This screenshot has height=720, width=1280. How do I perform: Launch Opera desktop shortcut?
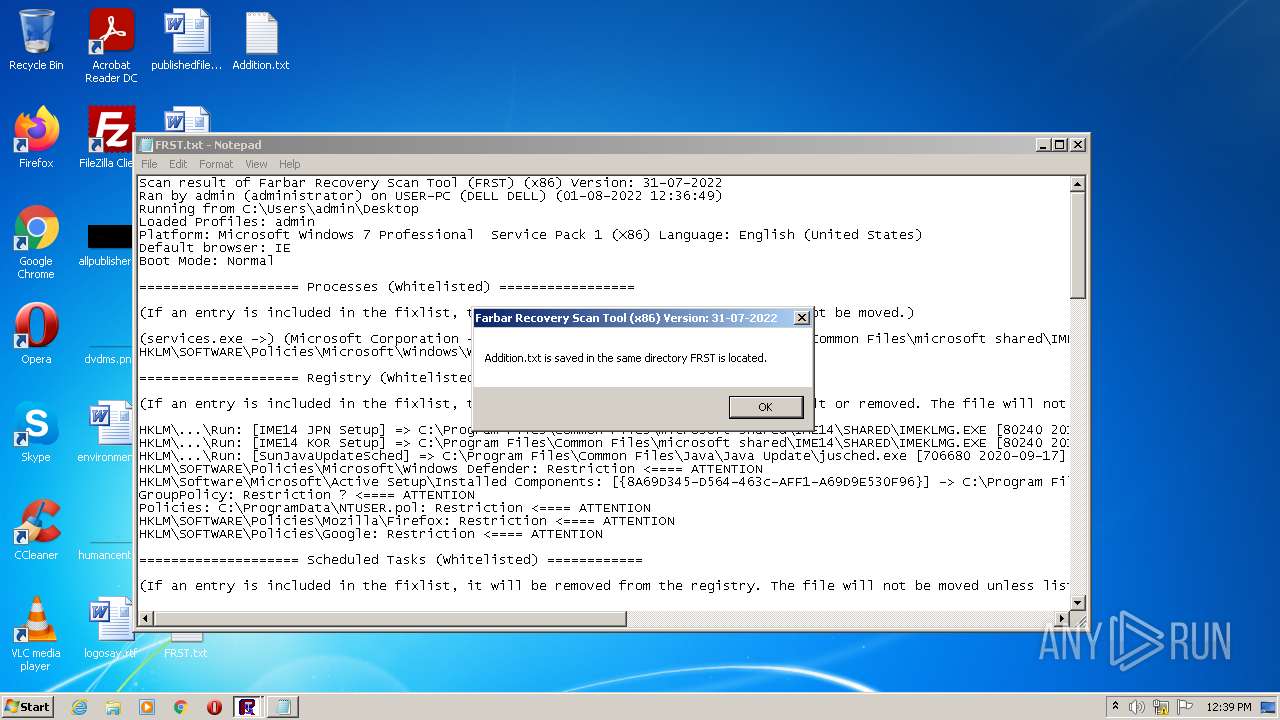point(36,334)
